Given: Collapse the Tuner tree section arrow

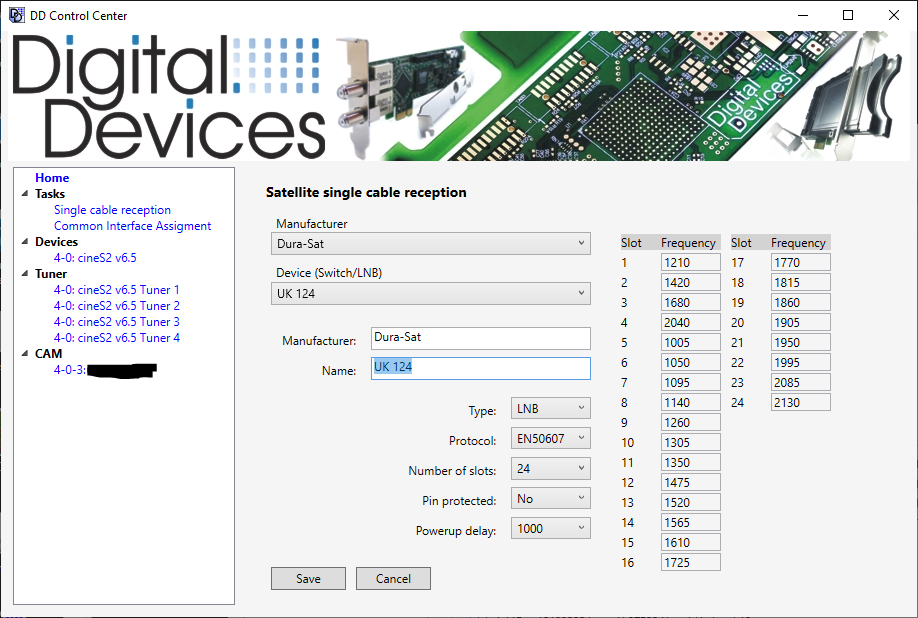Looking at the screenshot, I should click(25, 274).
